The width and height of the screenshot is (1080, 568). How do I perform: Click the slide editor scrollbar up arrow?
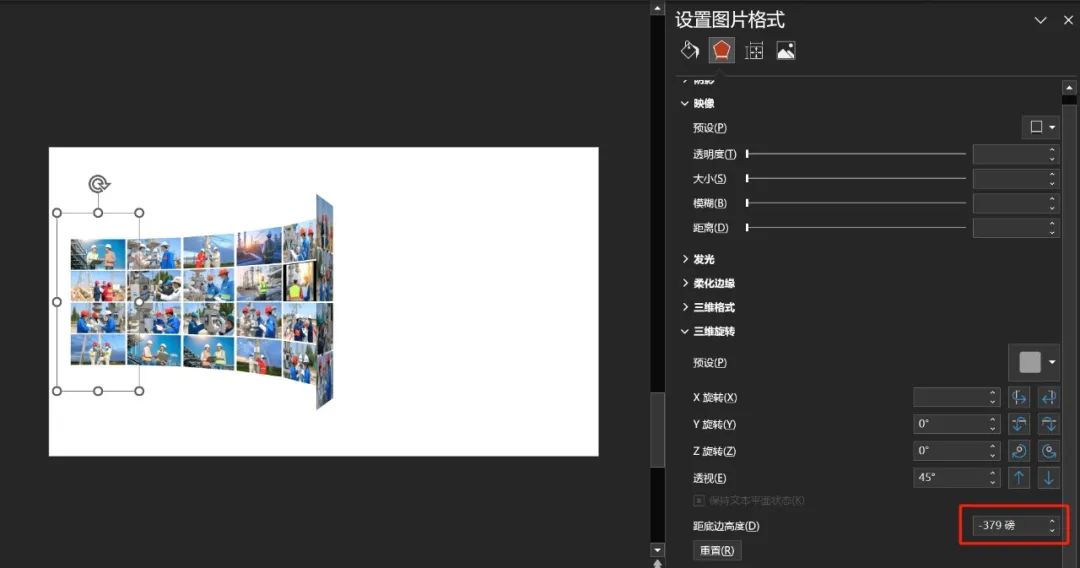657,9
